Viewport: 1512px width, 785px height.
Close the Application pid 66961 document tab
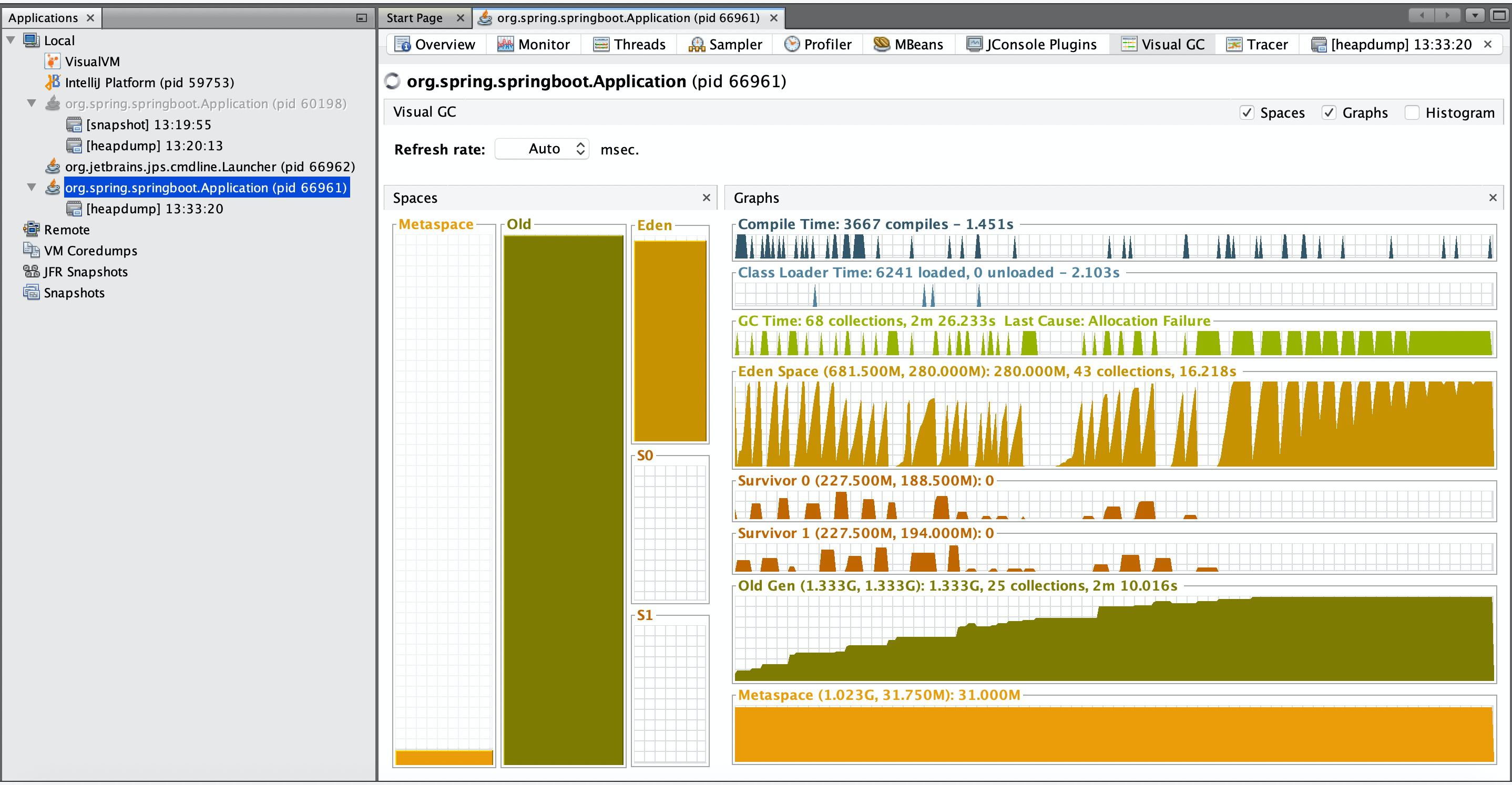[x=774, y=18]
